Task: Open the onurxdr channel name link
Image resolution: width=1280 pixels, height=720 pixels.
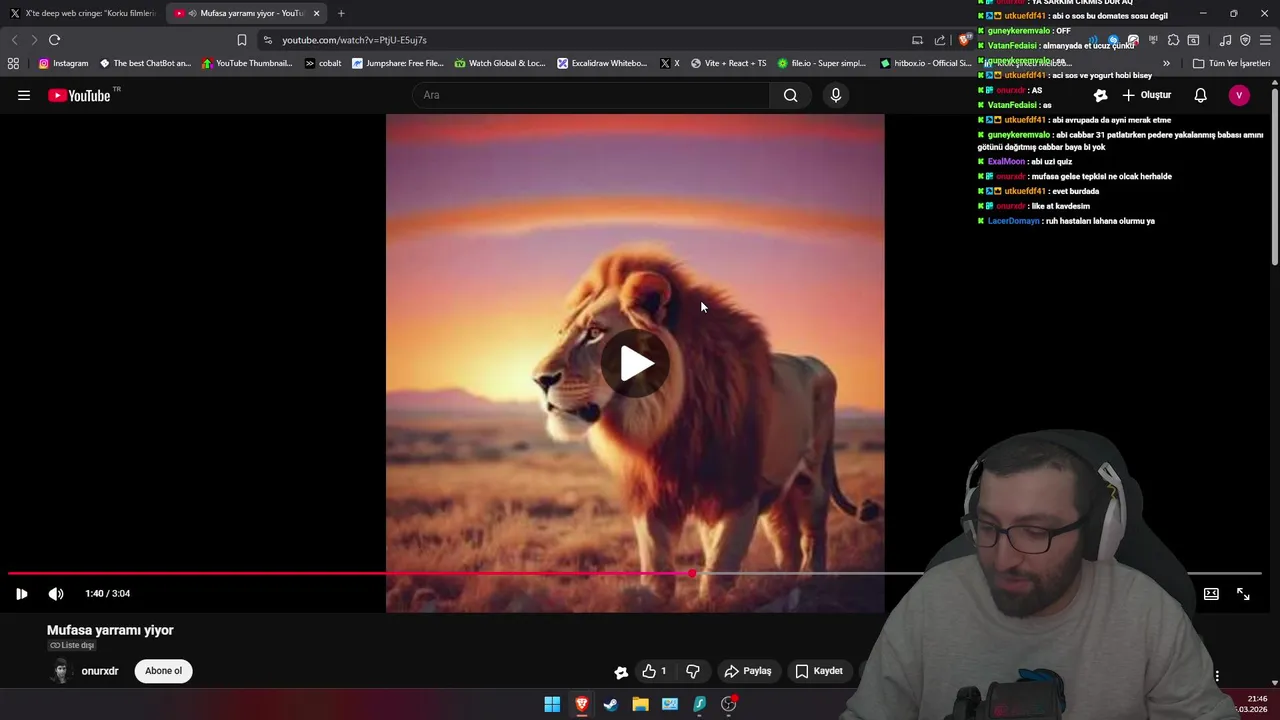Action: point(100,671)
